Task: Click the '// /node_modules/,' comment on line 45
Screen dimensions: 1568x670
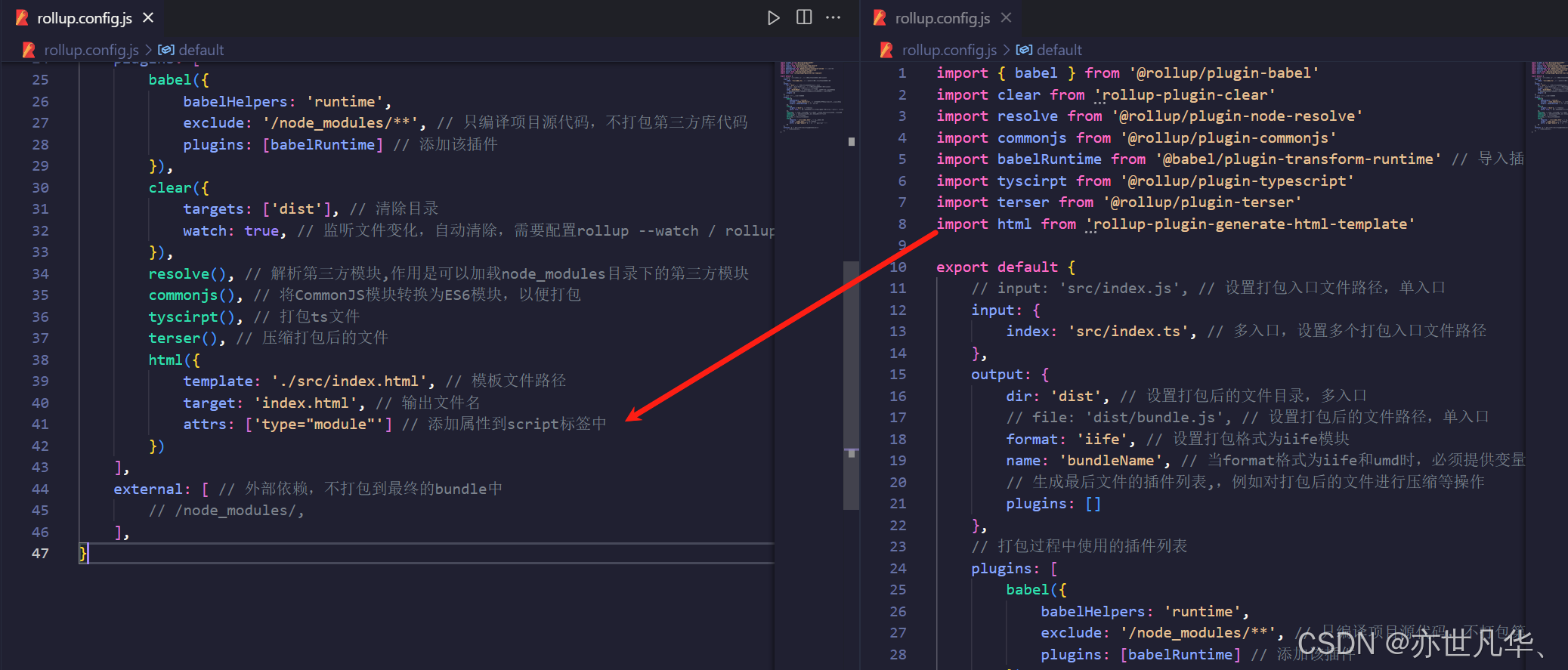Action: 226,511
